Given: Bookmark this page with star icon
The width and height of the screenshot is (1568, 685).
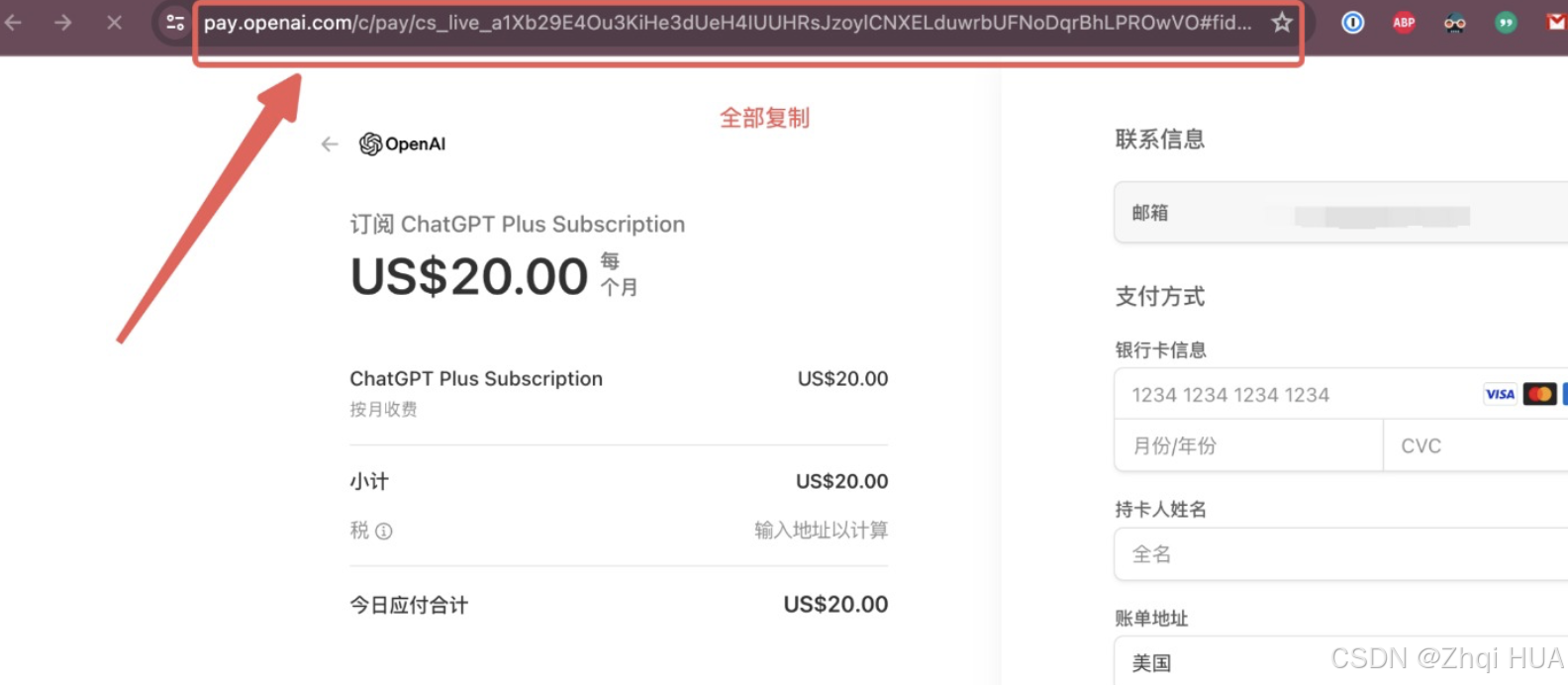Looking at the screenshot, I should (1282, 22).
